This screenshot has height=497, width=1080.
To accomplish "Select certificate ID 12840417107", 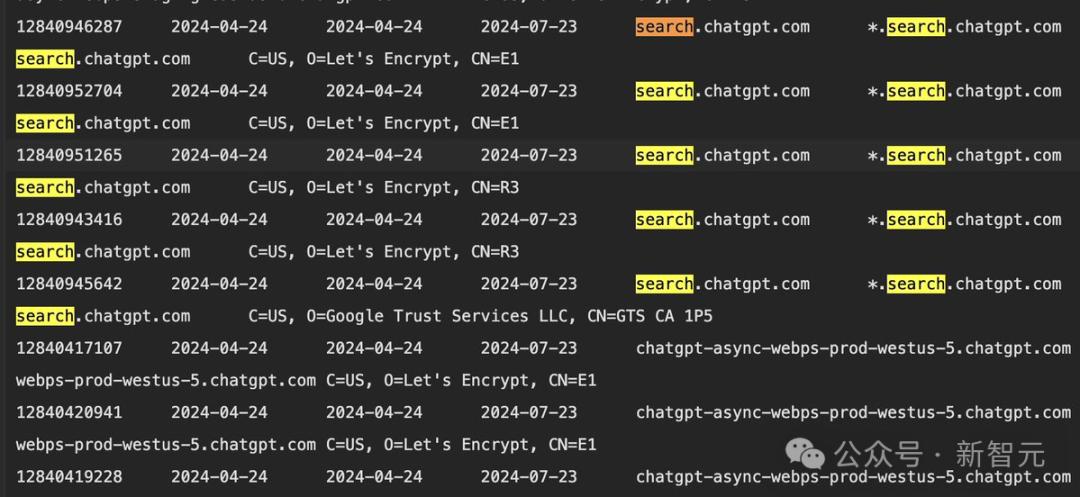I will (69, 348).
